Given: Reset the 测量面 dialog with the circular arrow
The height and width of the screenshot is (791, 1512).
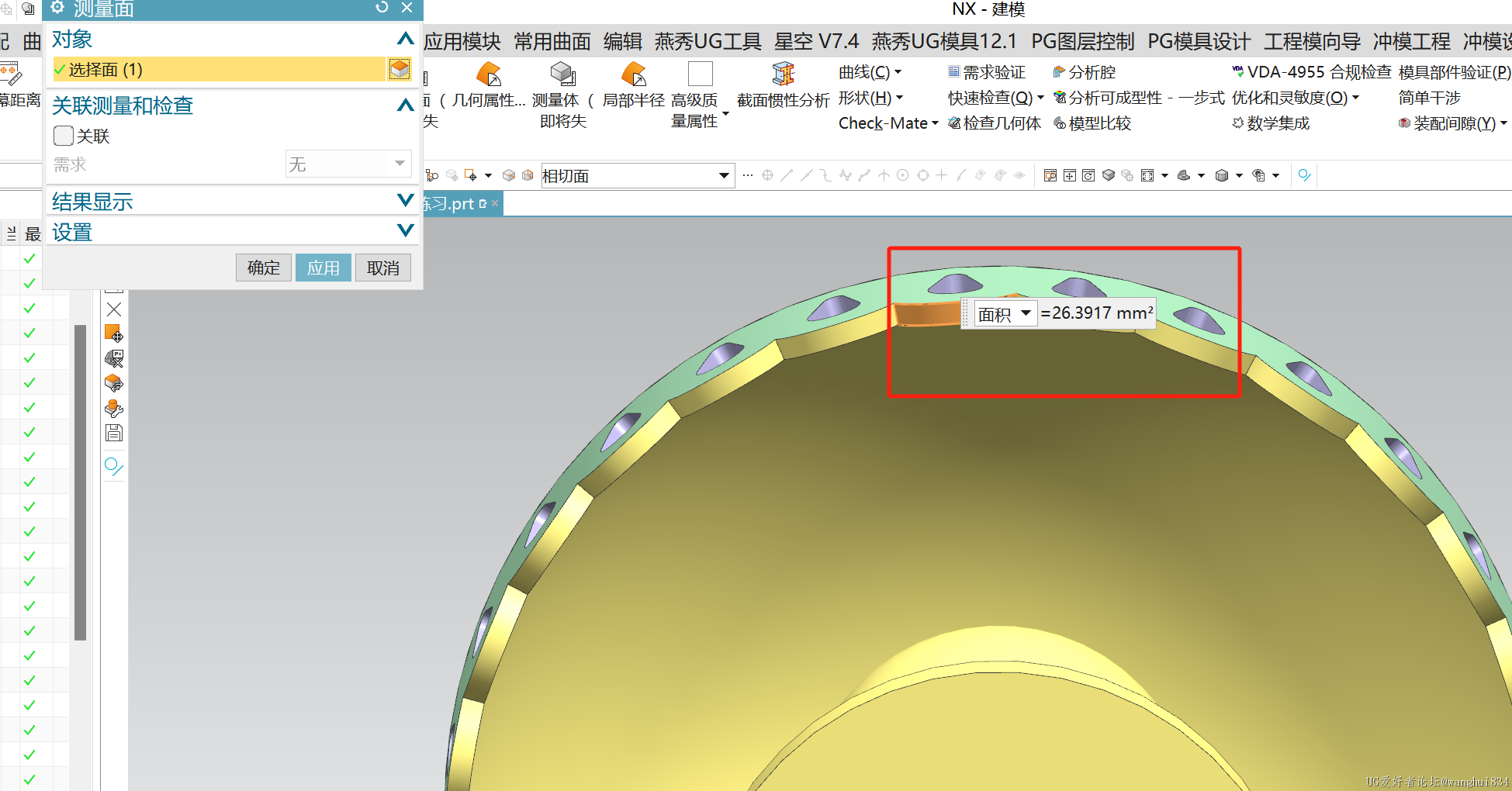Looking at the screenshot, I should (382, 7).
